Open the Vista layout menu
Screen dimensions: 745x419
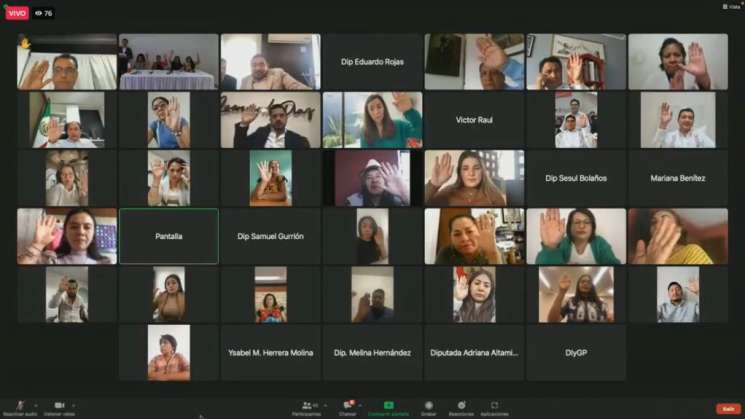(x=731, y=6)
